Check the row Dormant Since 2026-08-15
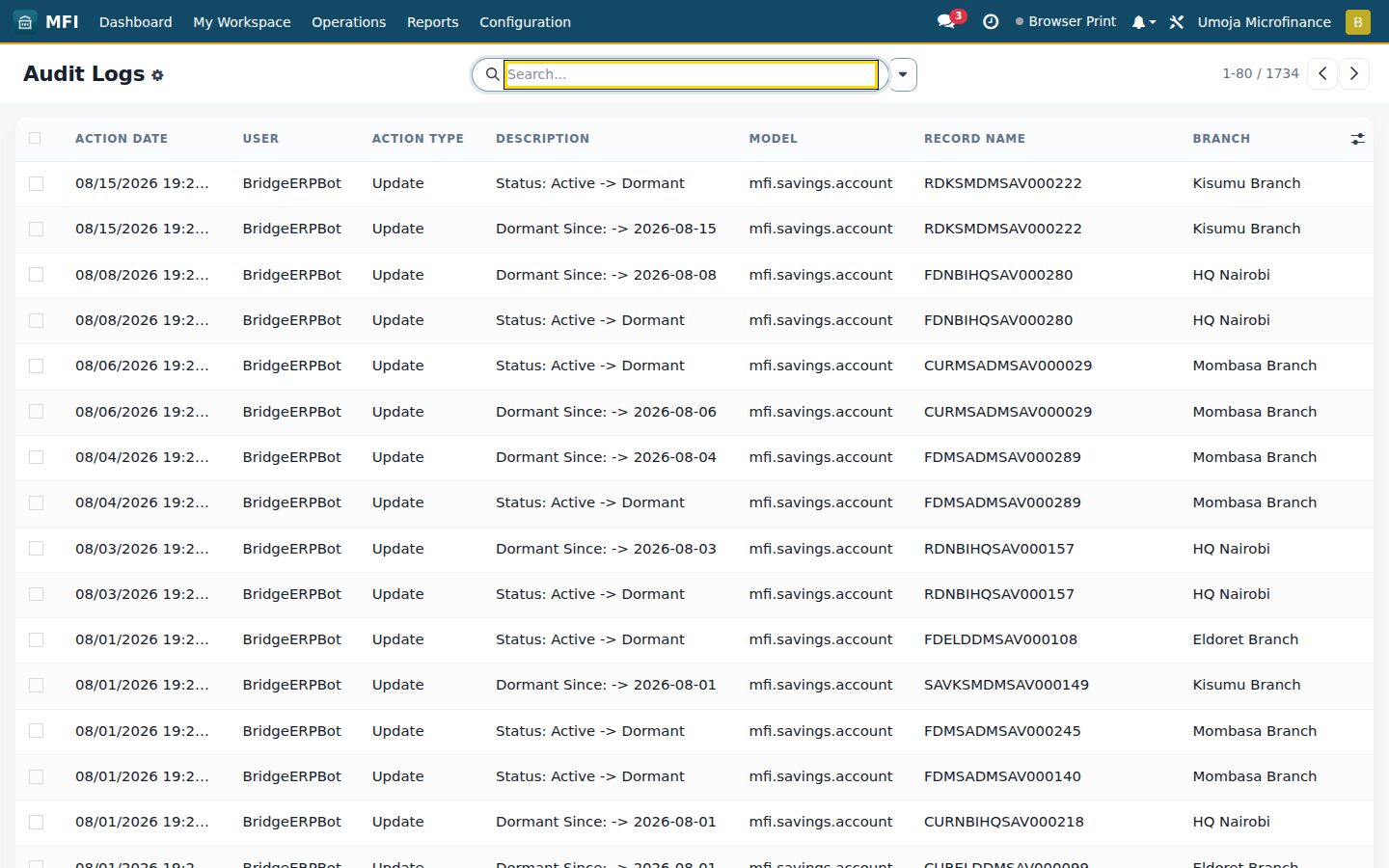This screenshot has height=868, width=1389. click(x=36, y=229)
